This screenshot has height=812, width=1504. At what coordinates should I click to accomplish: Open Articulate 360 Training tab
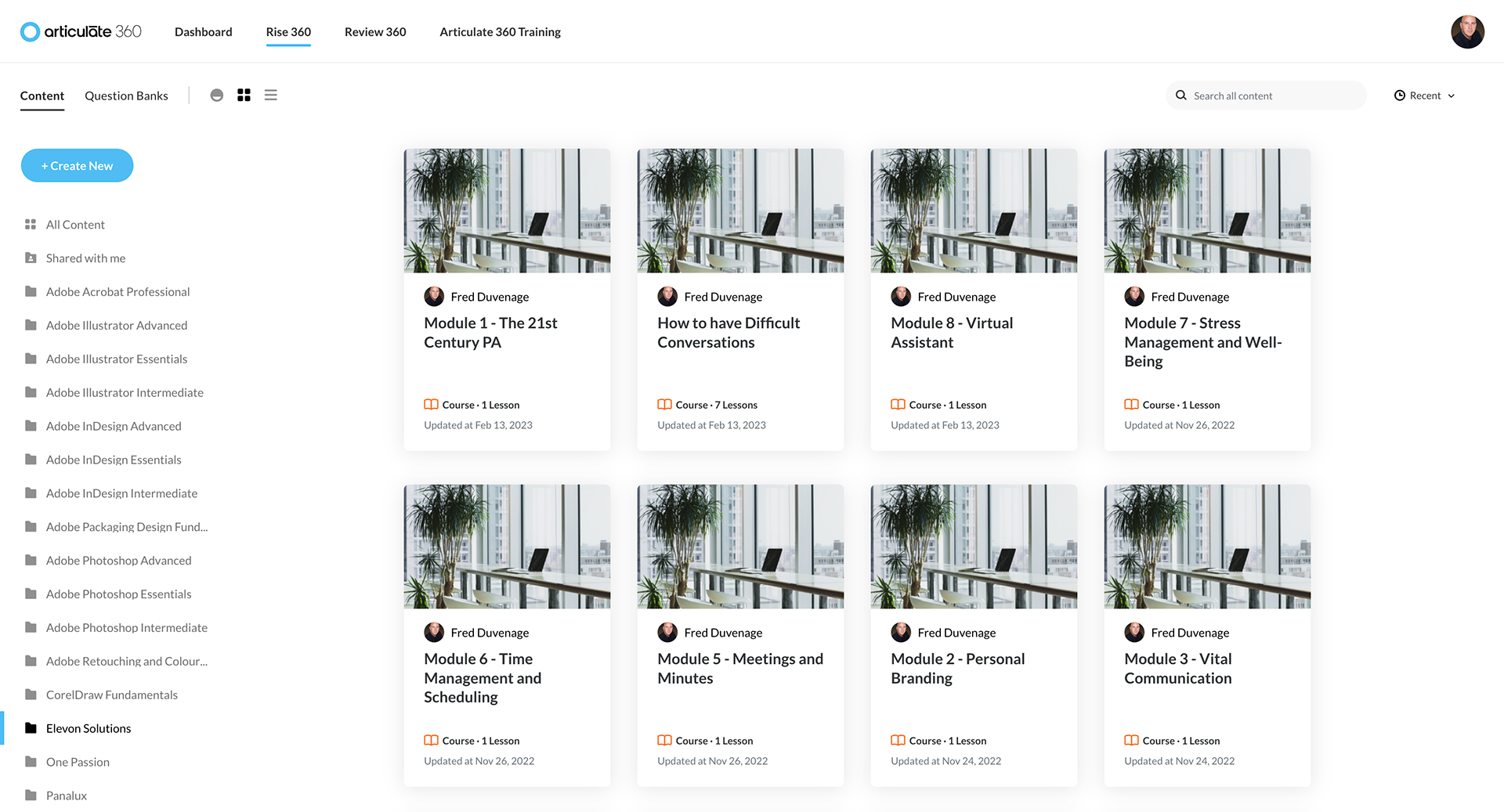500,32
